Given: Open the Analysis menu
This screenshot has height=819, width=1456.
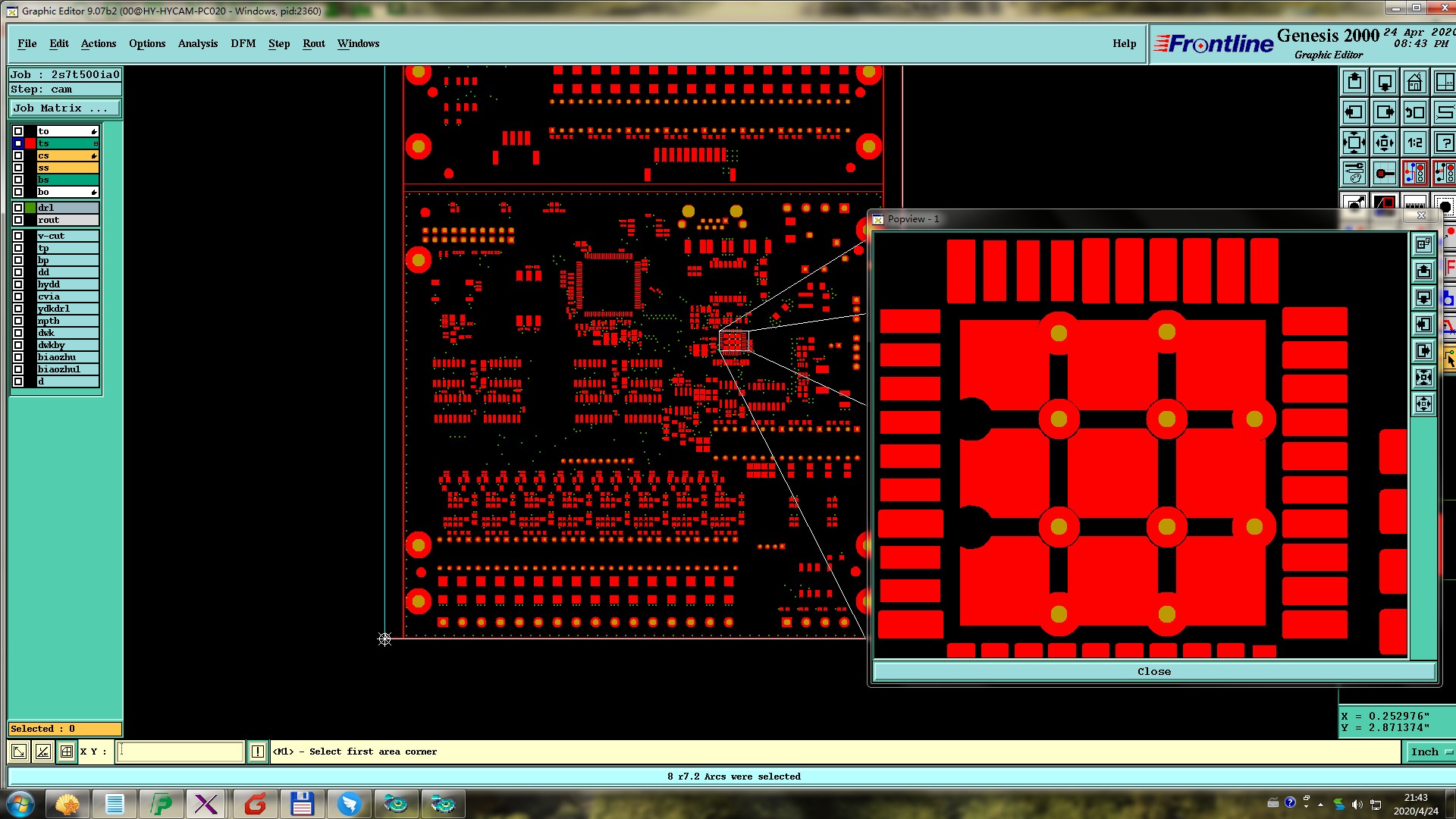Looking at the screenshot, I should pyautogui.click(x=197, y=43).
